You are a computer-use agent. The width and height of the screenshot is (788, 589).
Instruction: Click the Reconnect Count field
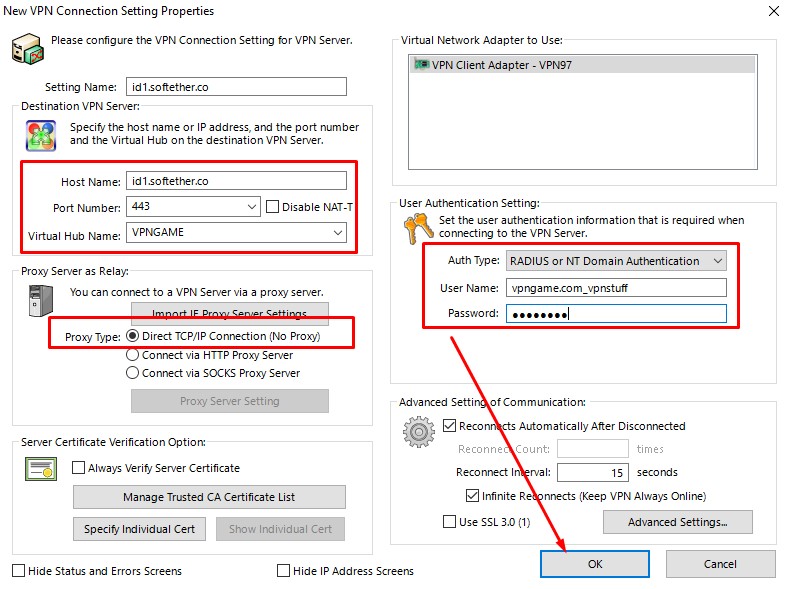point(593,448)
